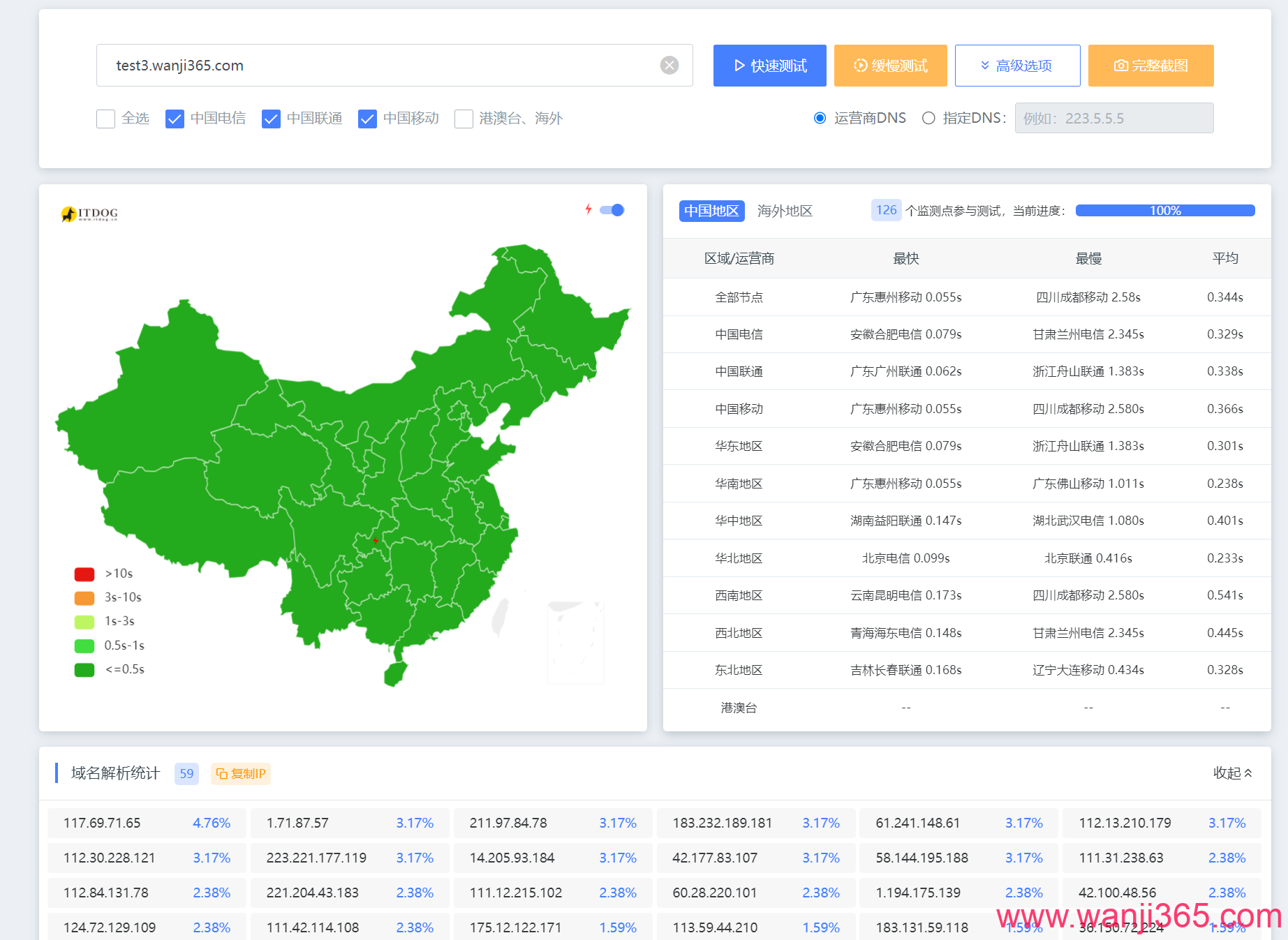1288x940 pixels.
Task: Click the lightning bolt icon above the map
Action: (x=589, y=210)
